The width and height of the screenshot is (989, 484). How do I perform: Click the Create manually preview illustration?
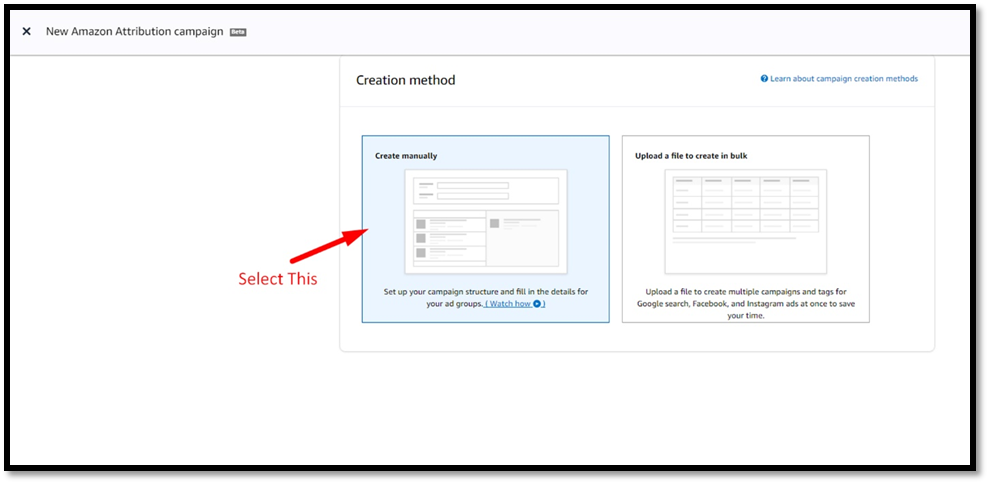486,221
